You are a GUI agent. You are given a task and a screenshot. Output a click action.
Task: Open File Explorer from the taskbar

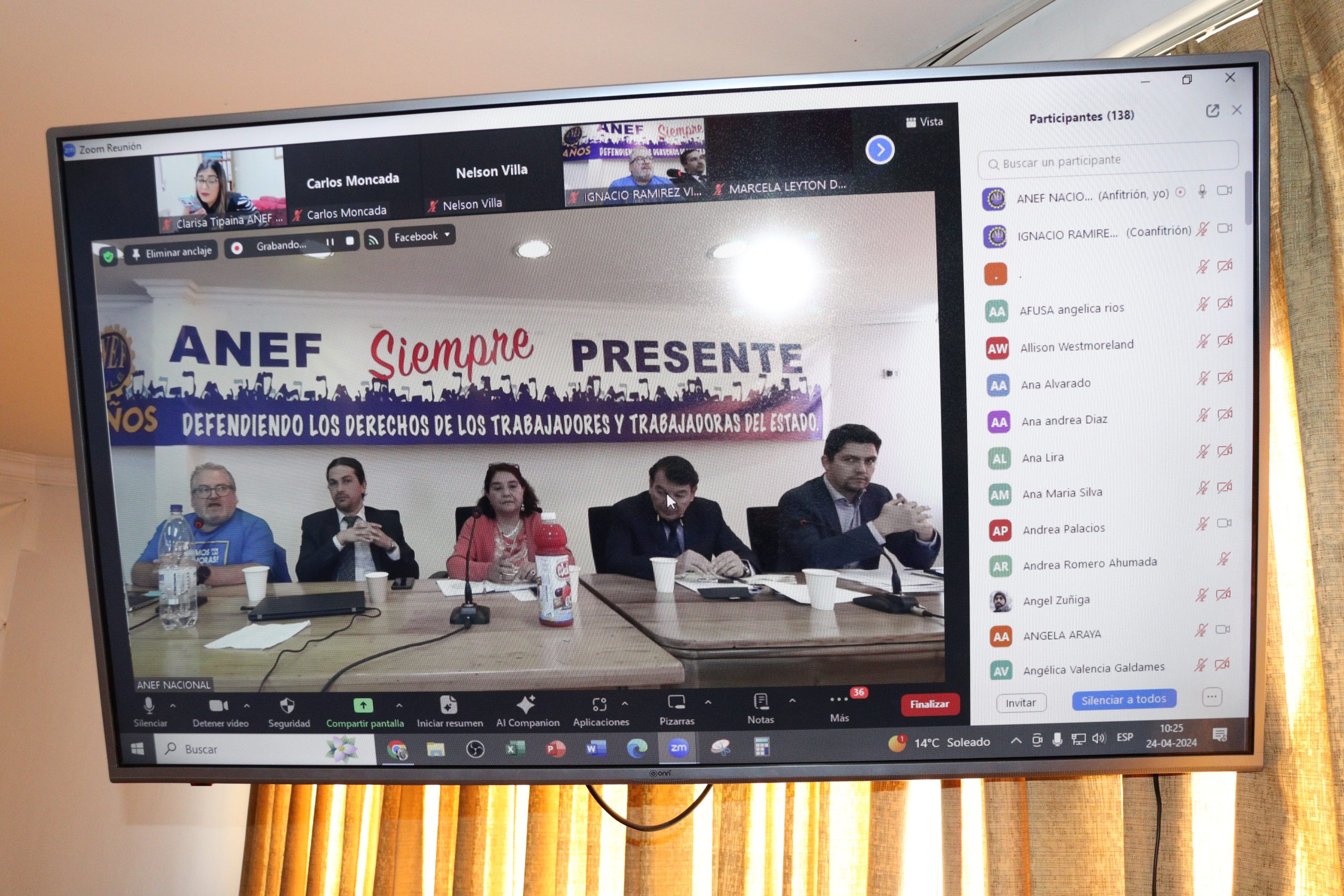[435, 749]
